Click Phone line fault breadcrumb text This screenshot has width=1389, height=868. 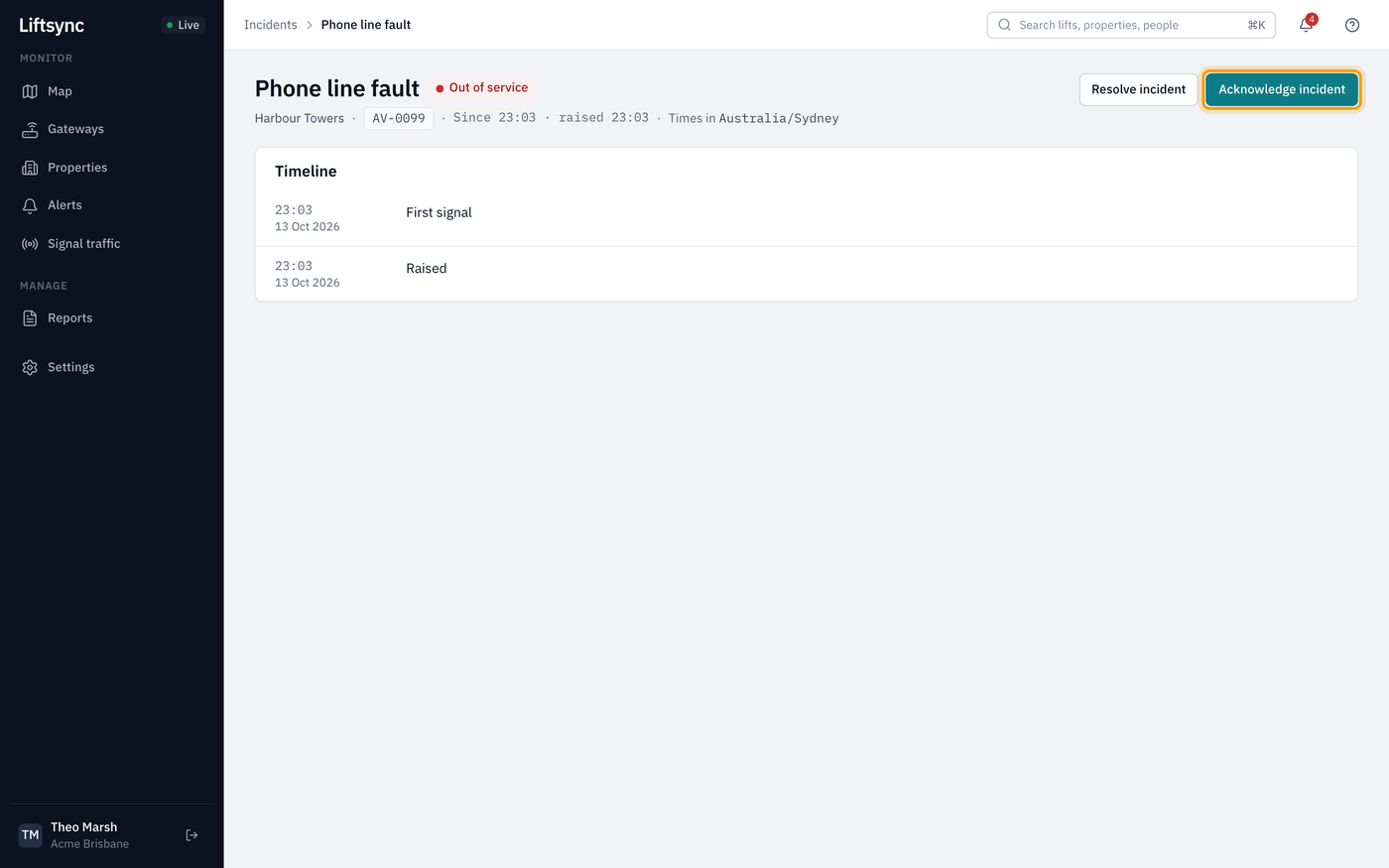[x=366, y=25]
